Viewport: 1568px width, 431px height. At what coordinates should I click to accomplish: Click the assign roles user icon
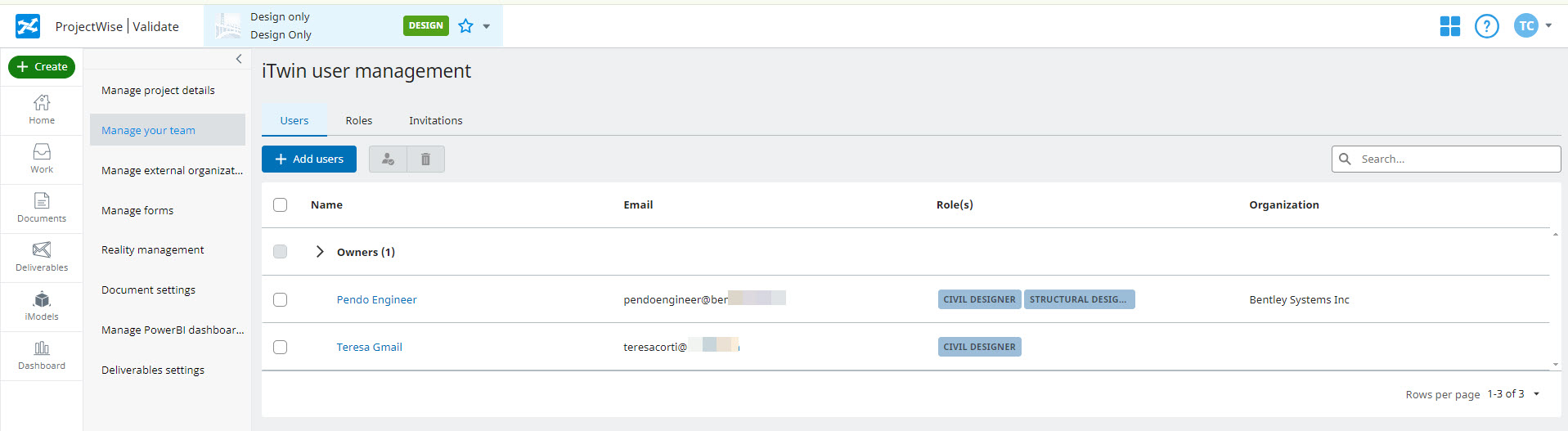pos(388,159)
